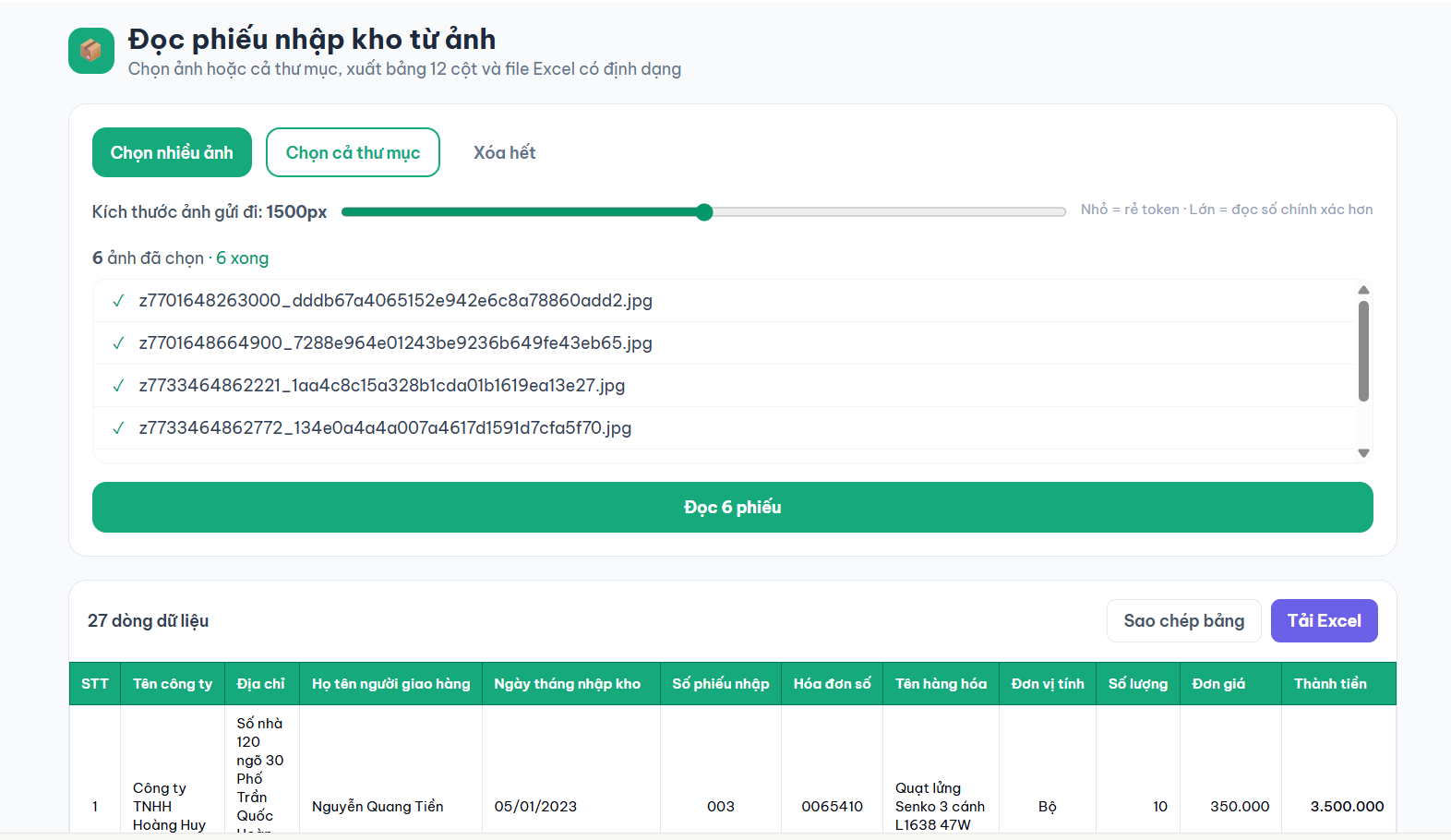Click the image size slider handle
This screenshot has height=840, width=1451.
click(x=704, y=212)
